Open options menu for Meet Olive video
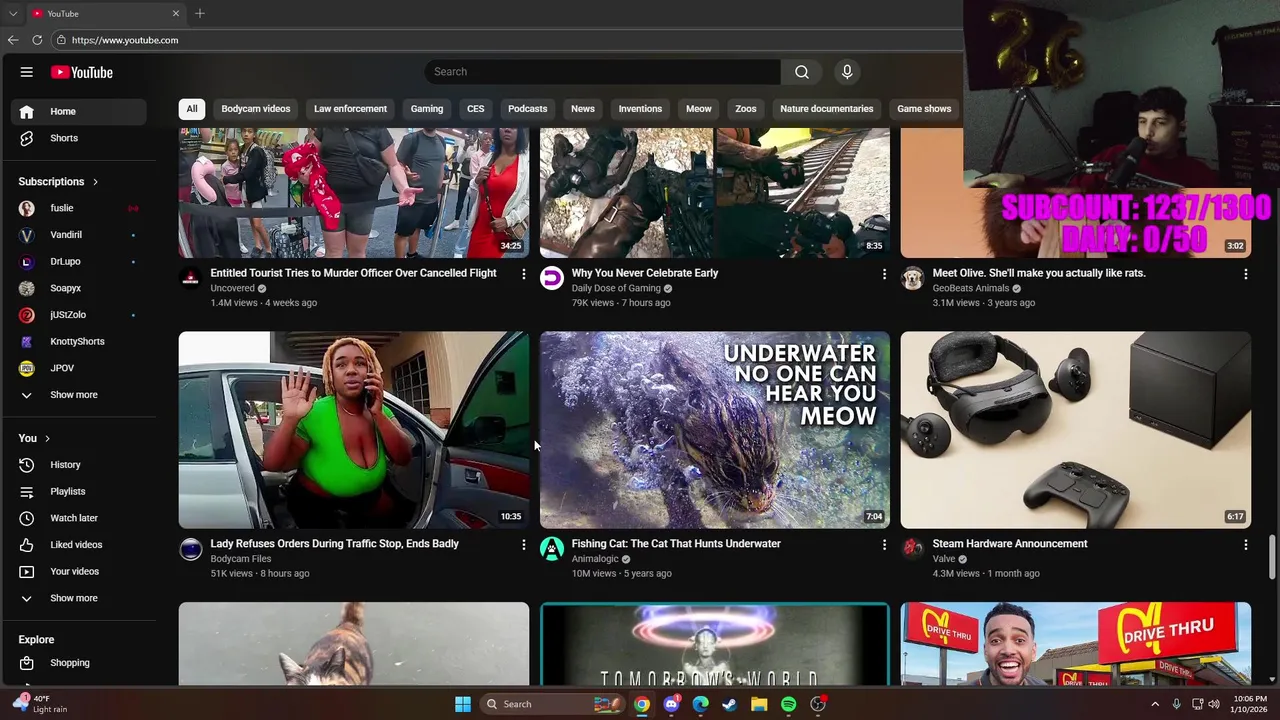This screenshot has height=720, width=1280. [1245, 274]
